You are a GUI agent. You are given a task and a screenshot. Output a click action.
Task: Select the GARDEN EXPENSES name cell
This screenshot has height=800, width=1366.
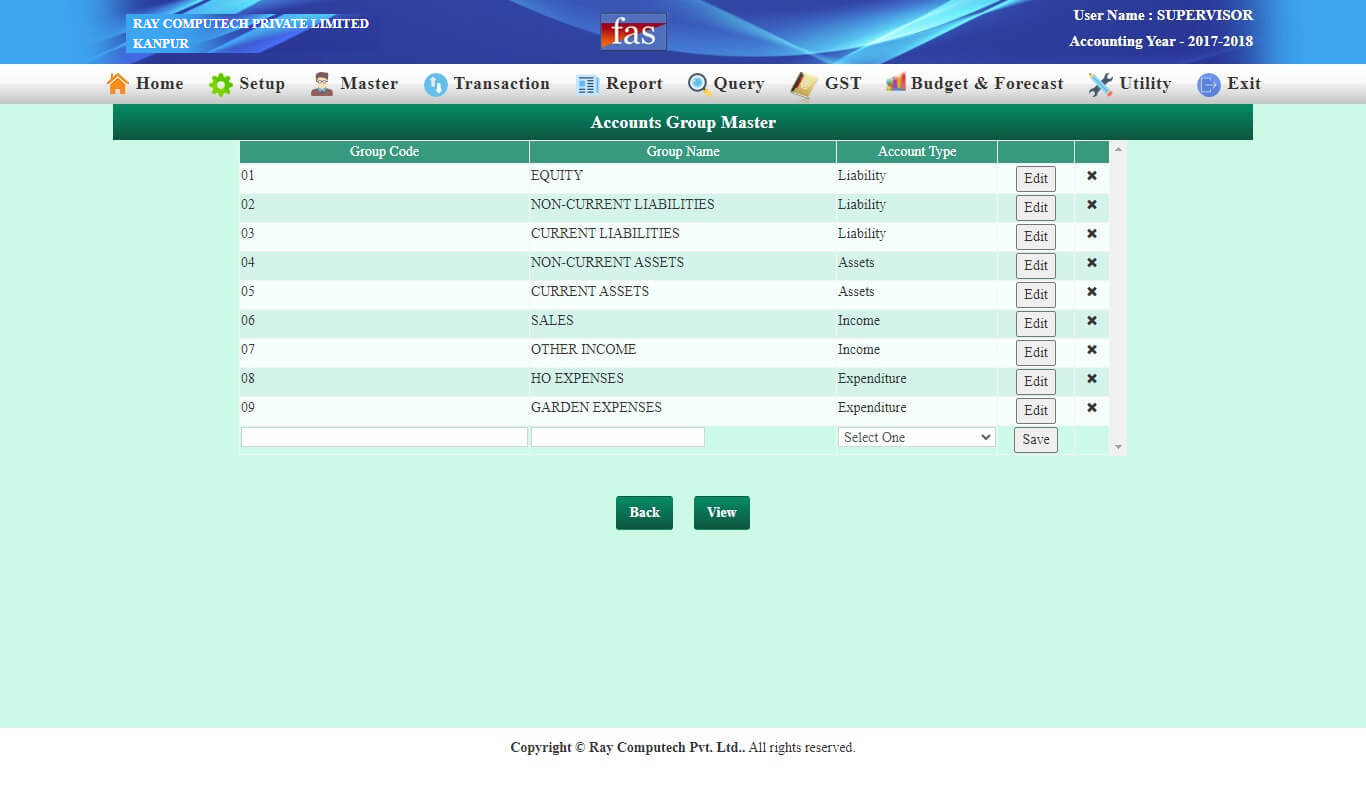[683, 409]
